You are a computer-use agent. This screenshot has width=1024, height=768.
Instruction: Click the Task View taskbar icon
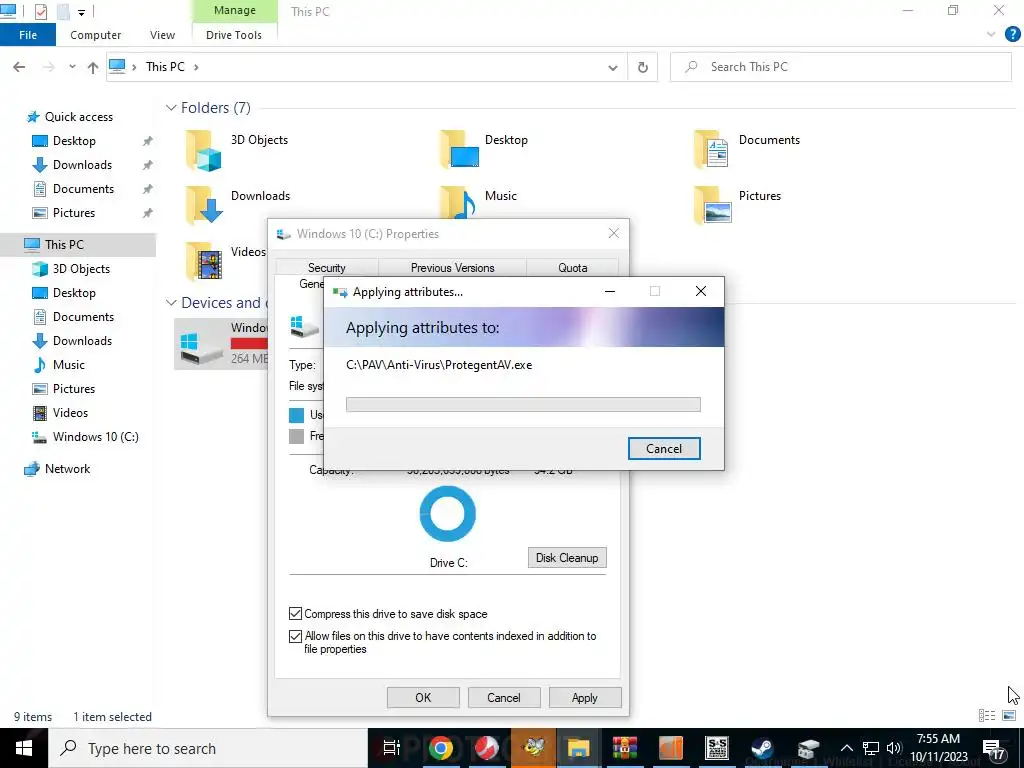[391, 748]
